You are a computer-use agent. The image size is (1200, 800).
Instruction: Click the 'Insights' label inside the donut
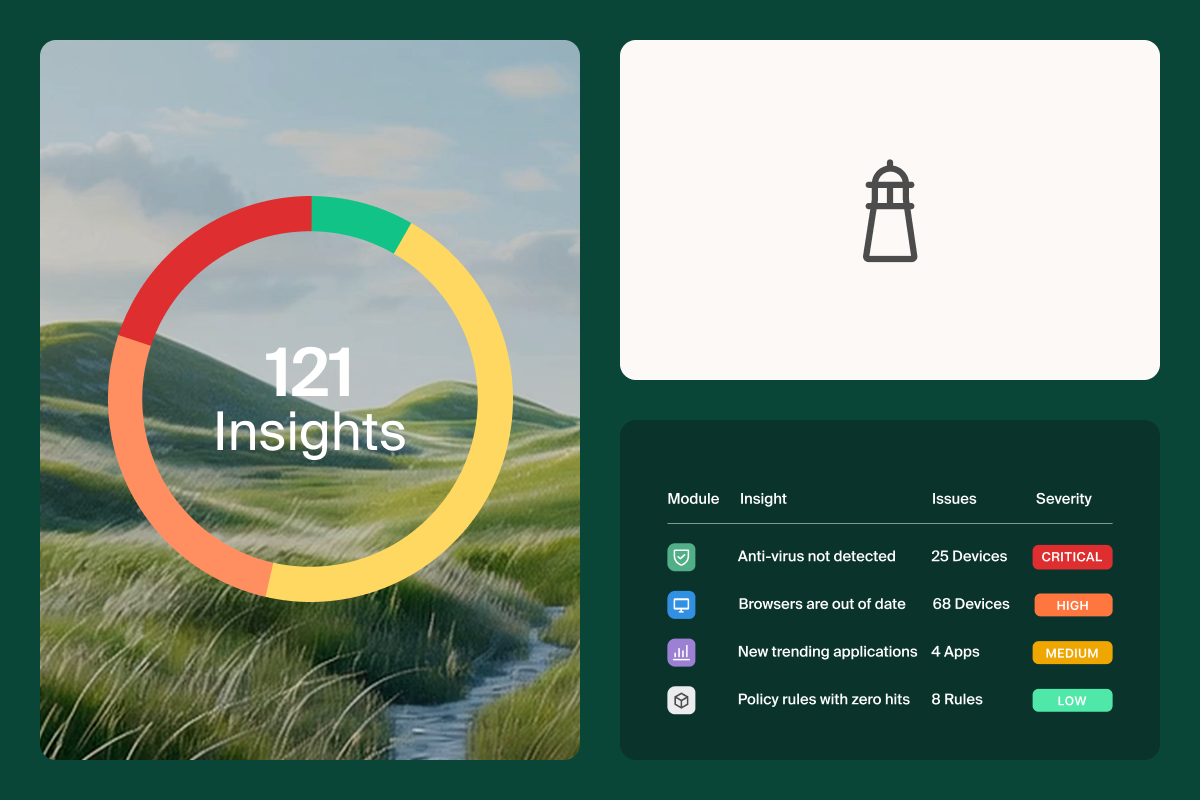click(x=310, y=433)
